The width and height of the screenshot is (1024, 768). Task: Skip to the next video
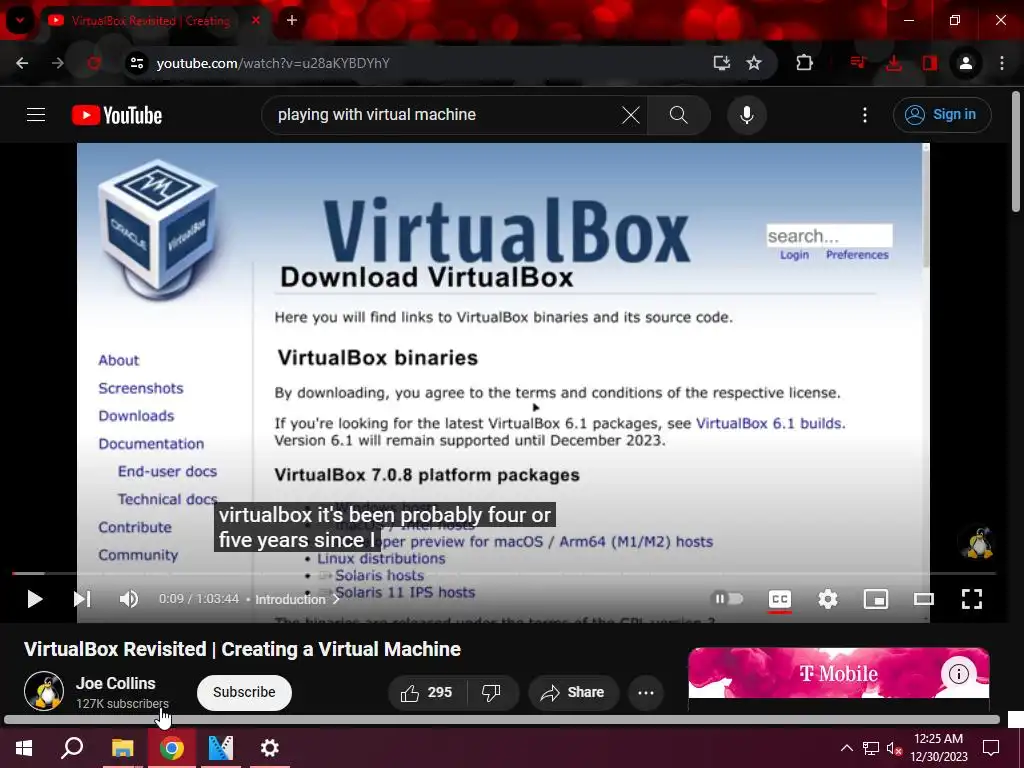(x=82, y=599)
